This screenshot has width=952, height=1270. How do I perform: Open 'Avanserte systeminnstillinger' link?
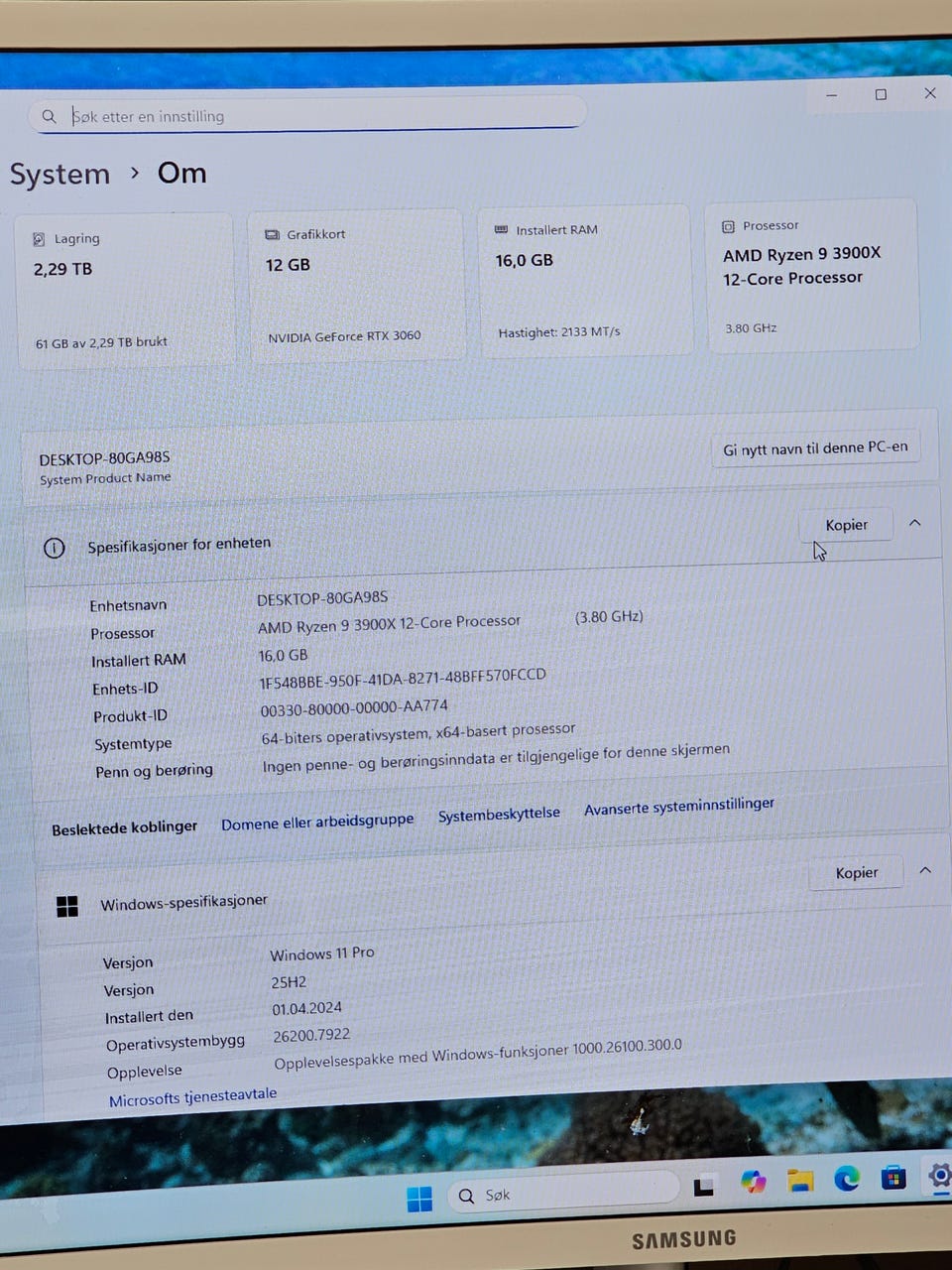(x=679, y=806)
